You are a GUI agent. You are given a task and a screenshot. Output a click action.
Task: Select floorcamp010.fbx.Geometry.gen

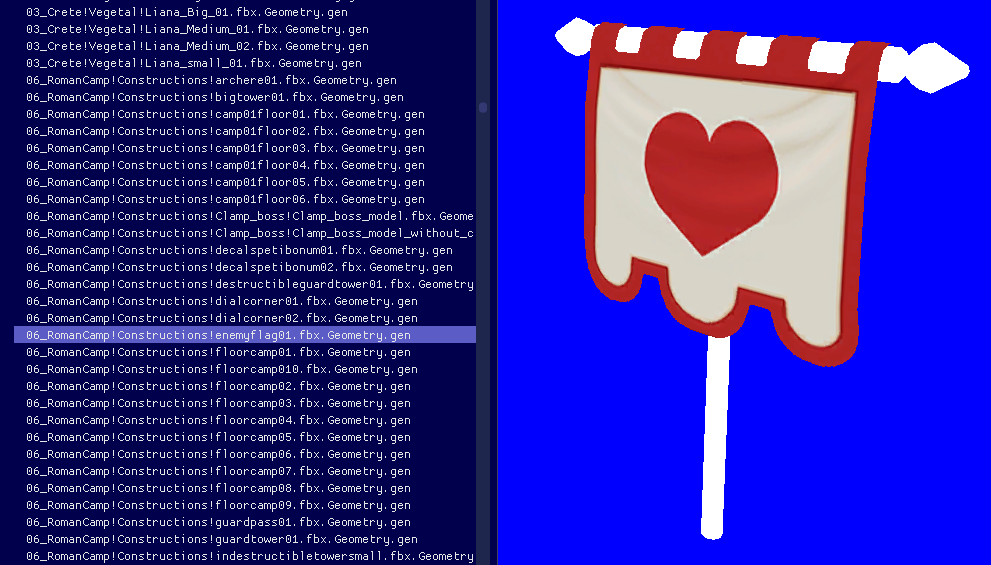245,370
